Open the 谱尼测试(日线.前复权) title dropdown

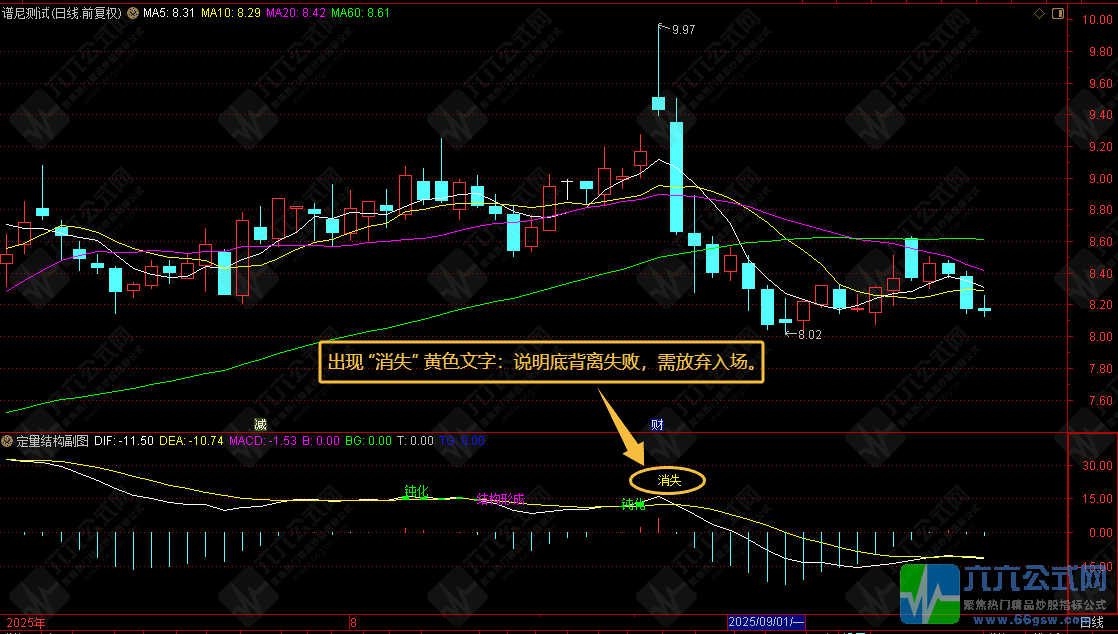pyautogui.click(x=62, y=13)
